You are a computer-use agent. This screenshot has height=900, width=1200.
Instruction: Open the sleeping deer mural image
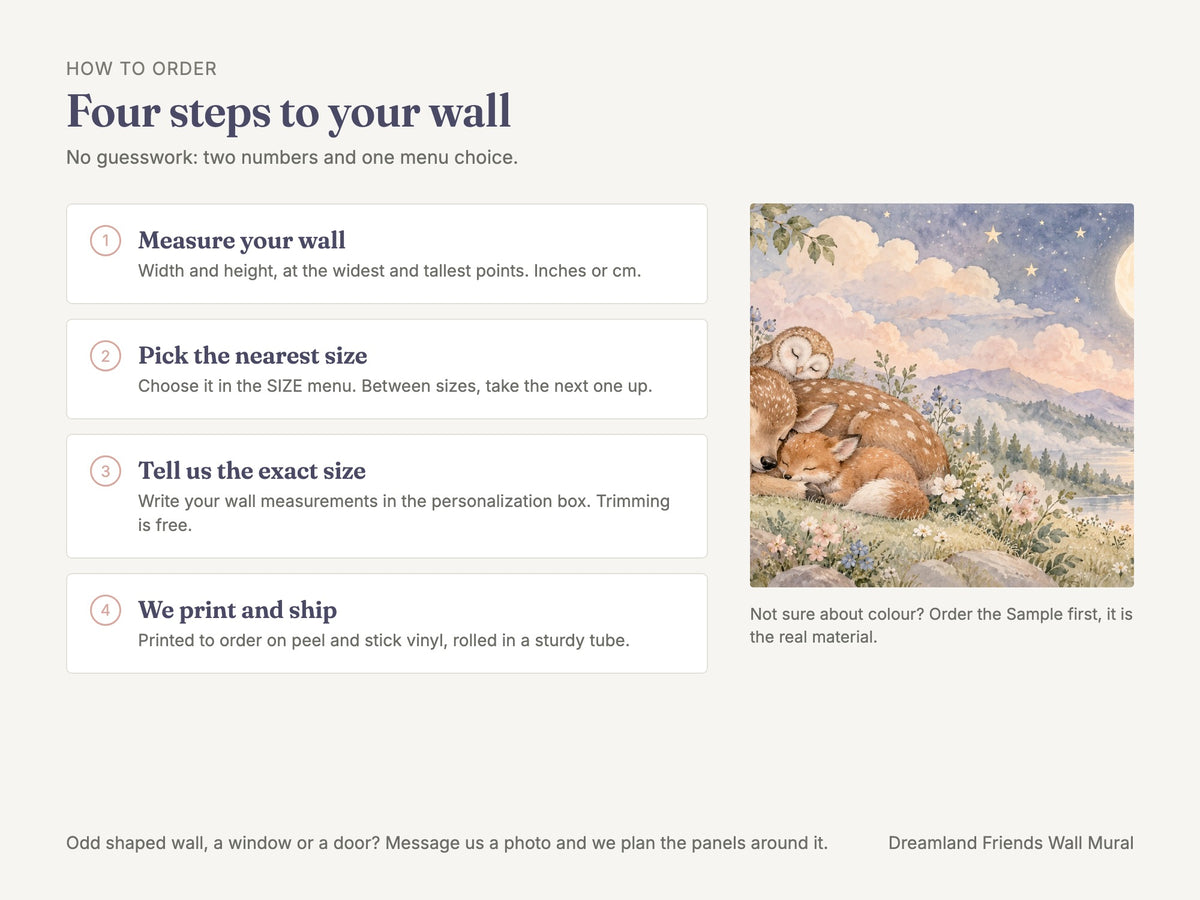point(942,395)
